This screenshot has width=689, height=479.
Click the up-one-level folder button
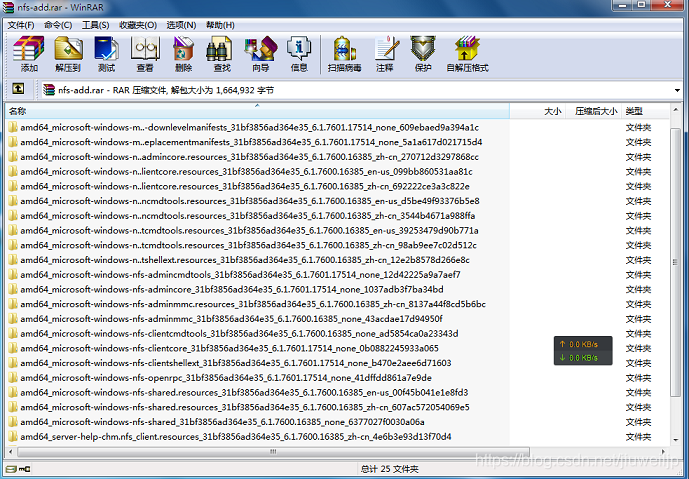click(x=18, y=89)
